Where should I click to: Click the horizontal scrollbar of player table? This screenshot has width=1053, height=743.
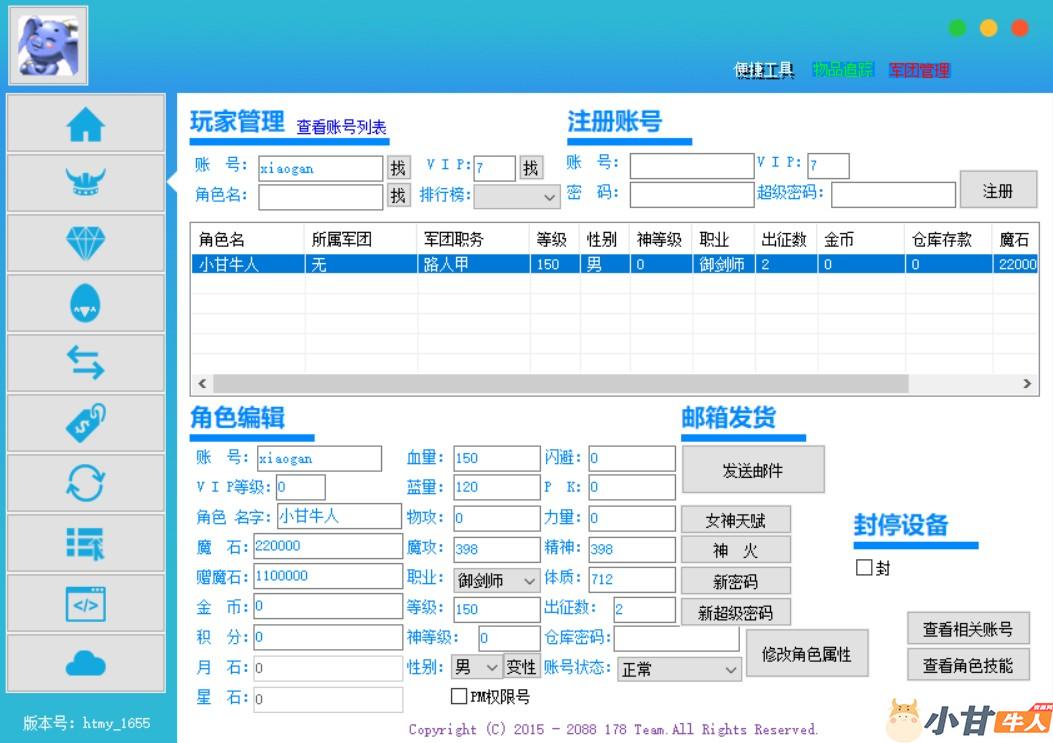coord(560,384)
